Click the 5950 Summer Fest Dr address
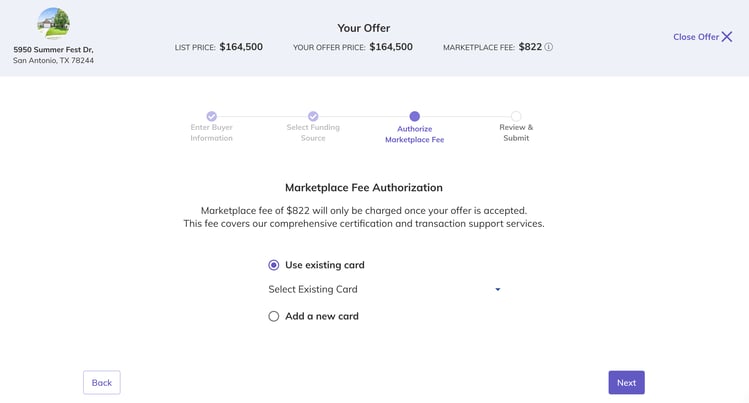 pyautogui.click(x=54, y=50)
